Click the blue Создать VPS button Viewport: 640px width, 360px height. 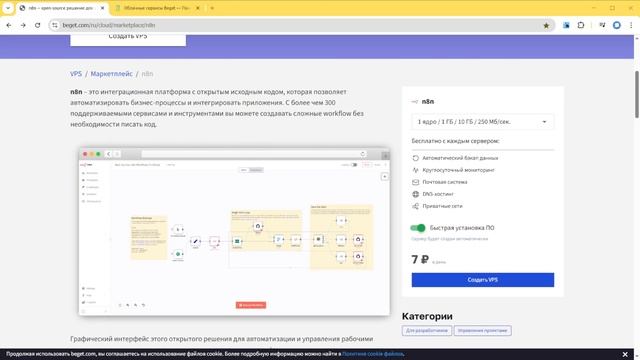point(482,280)
